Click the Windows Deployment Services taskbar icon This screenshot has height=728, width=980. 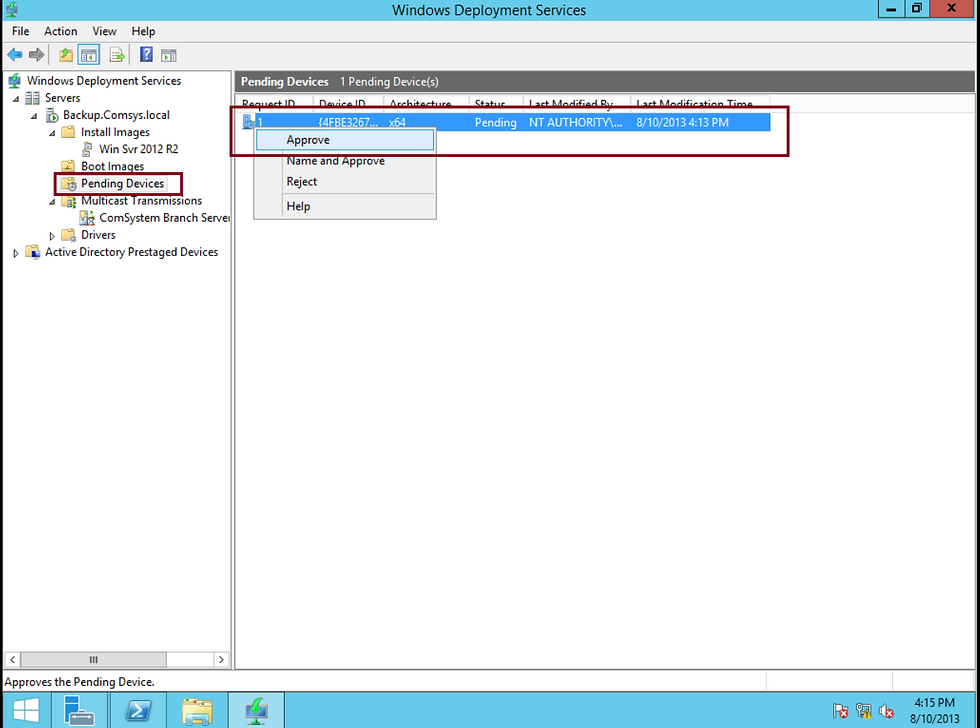pyautogui.click(x=256, y=711)
